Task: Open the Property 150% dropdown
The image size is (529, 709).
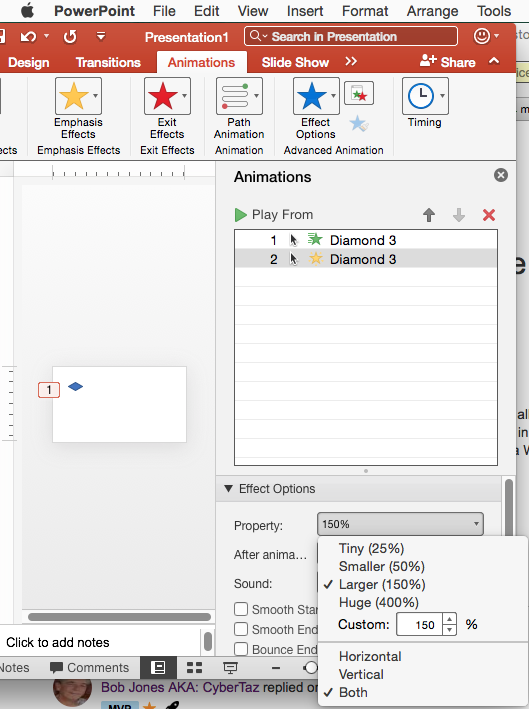Action: (x=400, y=524)
